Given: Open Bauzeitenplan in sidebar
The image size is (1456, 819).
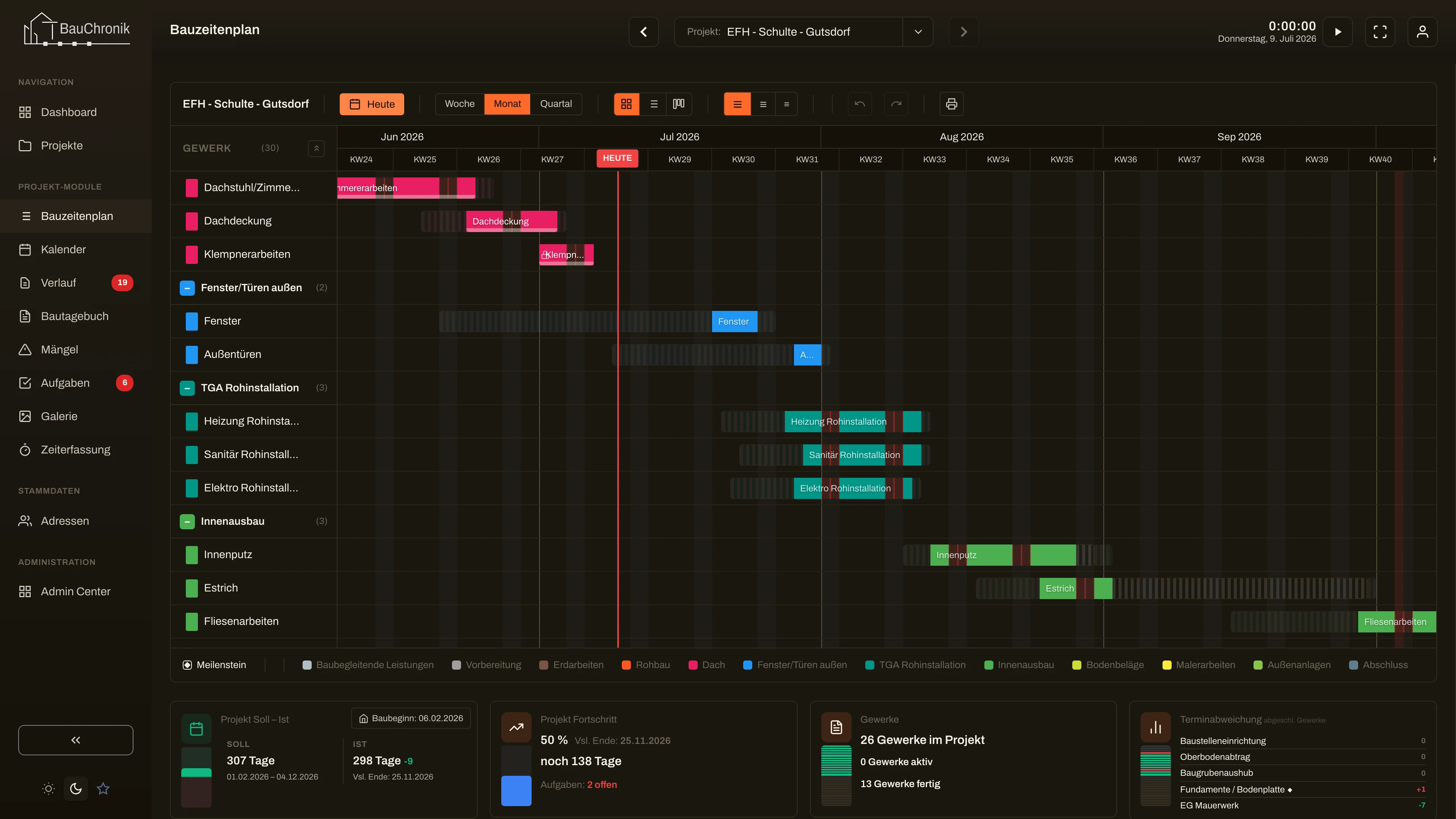Looking at the screenshot, I should [76, 216].
